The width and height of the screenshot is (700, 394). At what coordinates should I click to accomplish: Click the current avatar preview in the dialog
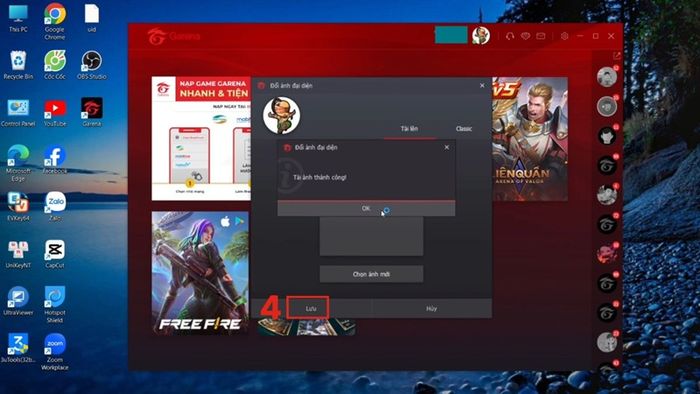click(281, 116)
